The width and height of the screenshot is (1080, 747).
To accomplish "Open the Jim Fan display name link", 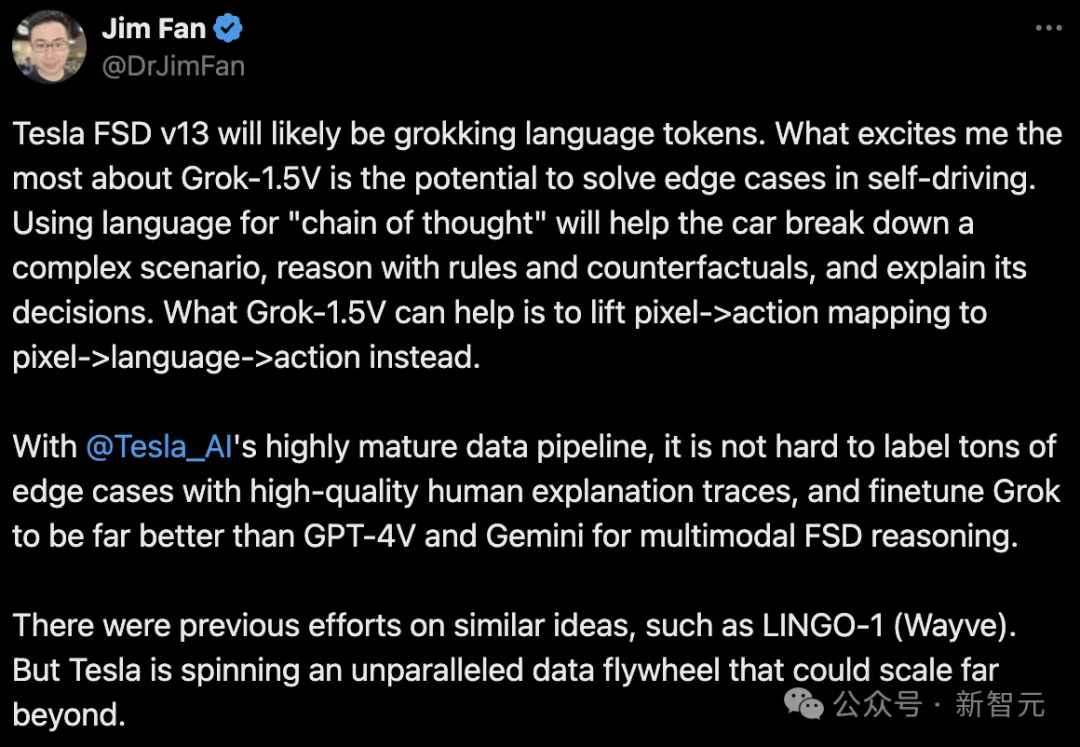I will (153, 29).
